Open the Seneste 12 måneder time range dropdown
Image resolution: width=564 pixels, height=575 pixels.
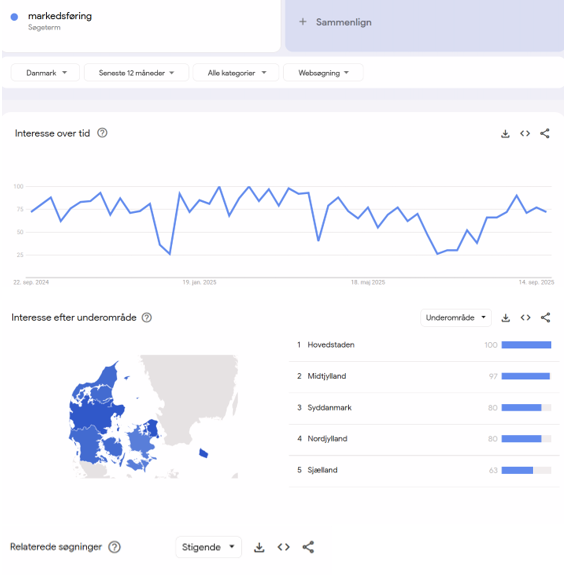click(136, 73)
